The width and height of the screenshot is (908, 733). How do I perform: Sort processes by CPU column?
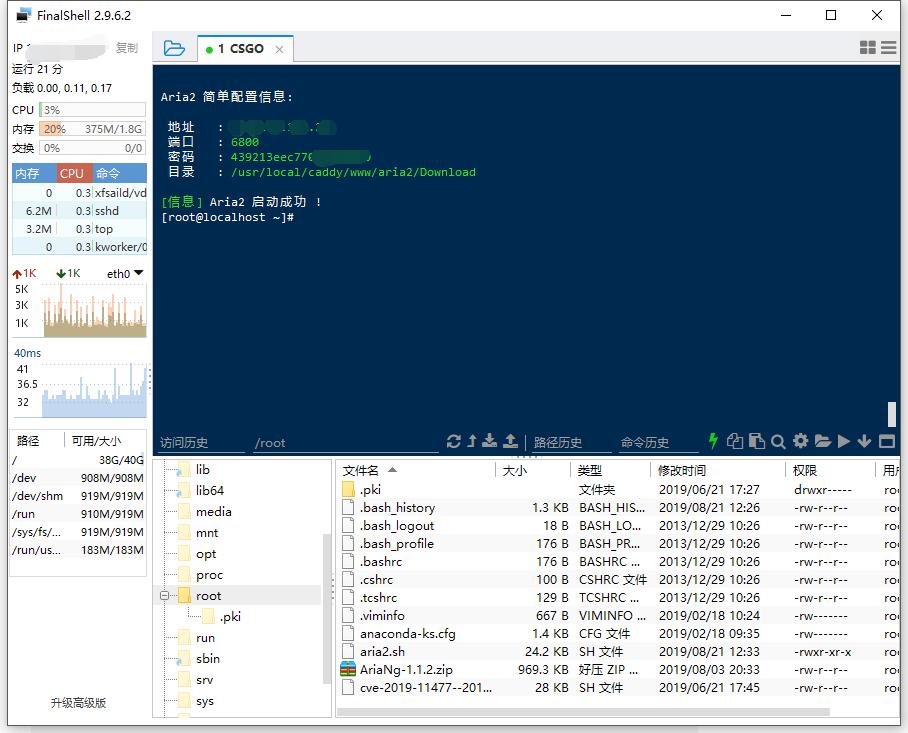pyautogui.click(x=74, y=173)
